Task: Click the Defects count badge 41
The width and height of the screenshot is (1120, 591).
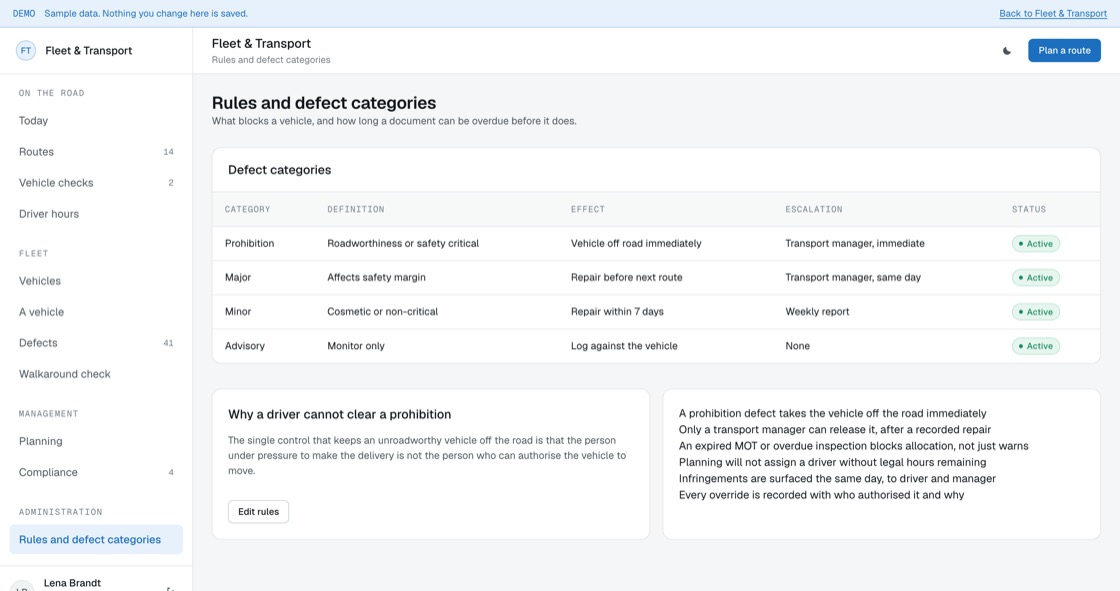Action: (x=169, y=343)
